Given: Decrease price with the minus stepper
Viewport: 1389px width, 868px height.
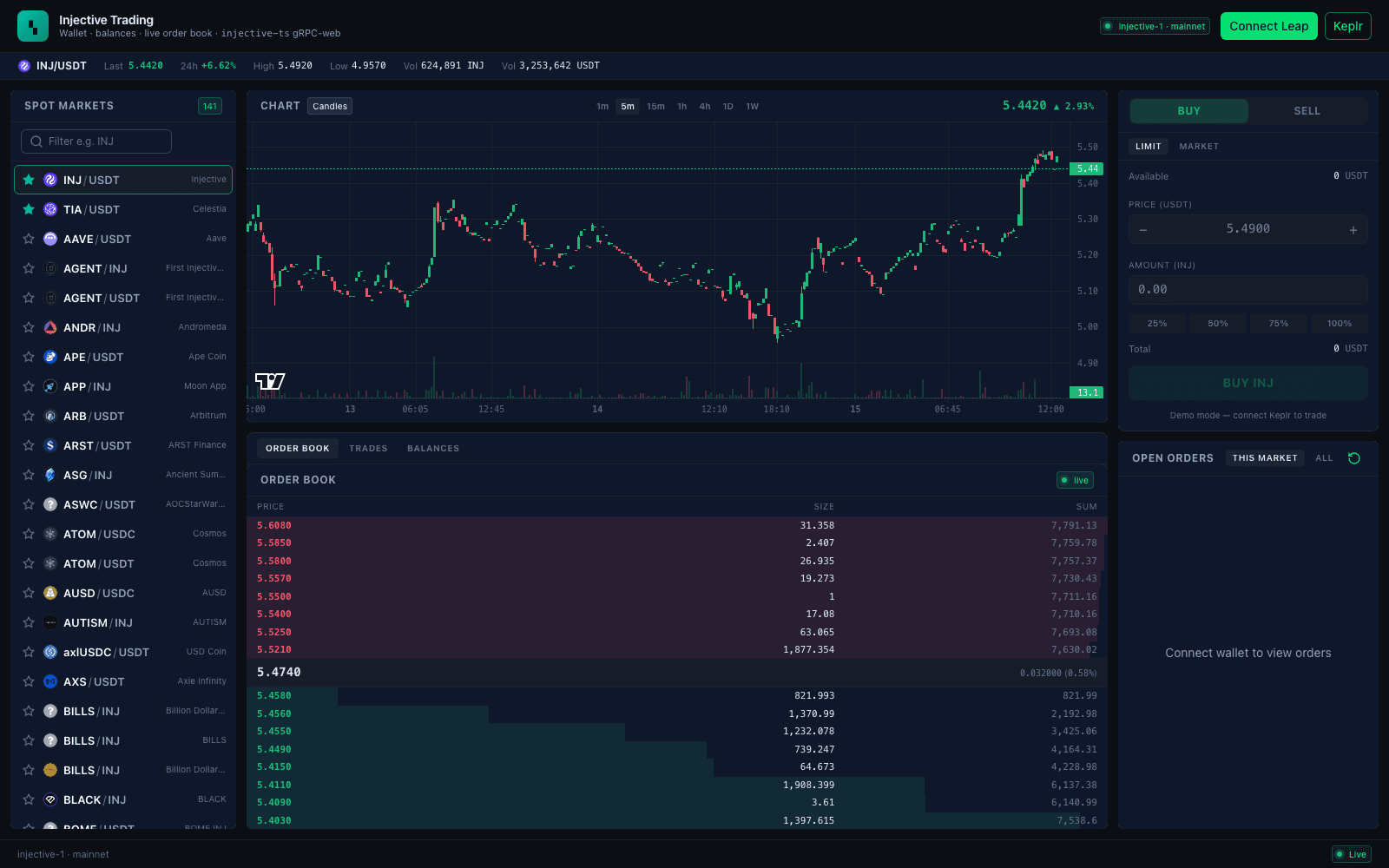Looking at the screenshot, I should coord(1143,230).
